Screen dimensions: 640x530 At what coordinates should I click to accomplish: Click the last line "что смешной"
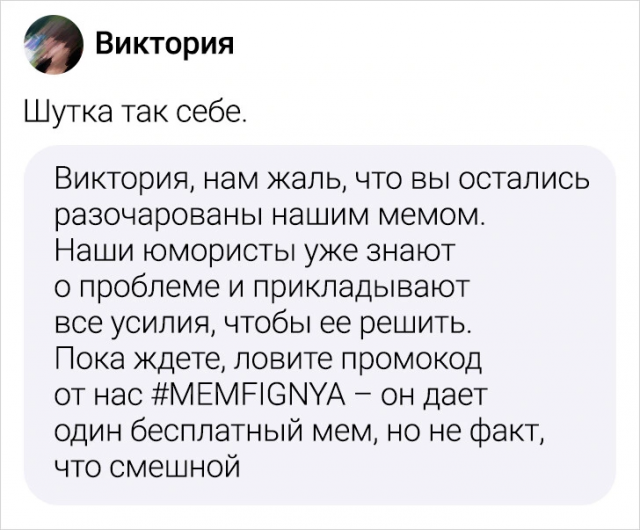(x=146, y=469)
